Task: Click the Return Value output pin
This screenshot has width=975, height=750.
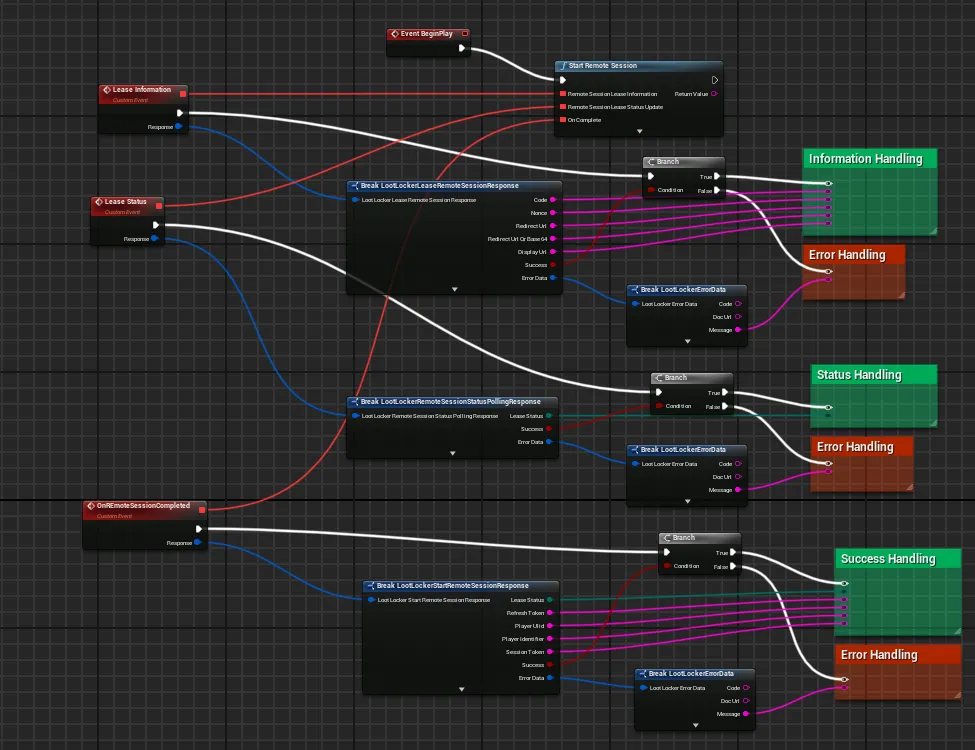Action: click(x=714, y=94)
